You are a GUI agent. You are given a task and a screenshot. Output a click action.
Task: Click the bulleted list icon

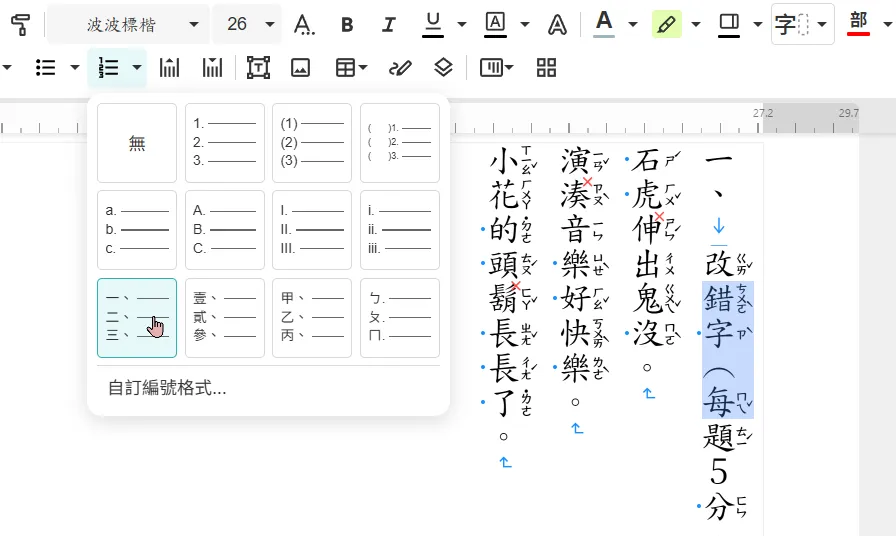pos(46,67)
